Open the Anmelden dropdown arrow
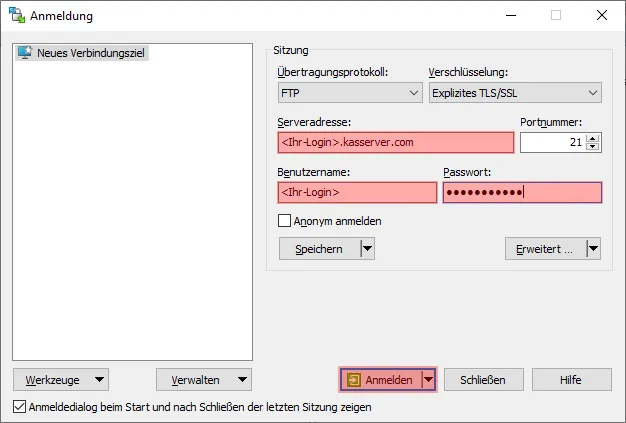 (428, 380)
